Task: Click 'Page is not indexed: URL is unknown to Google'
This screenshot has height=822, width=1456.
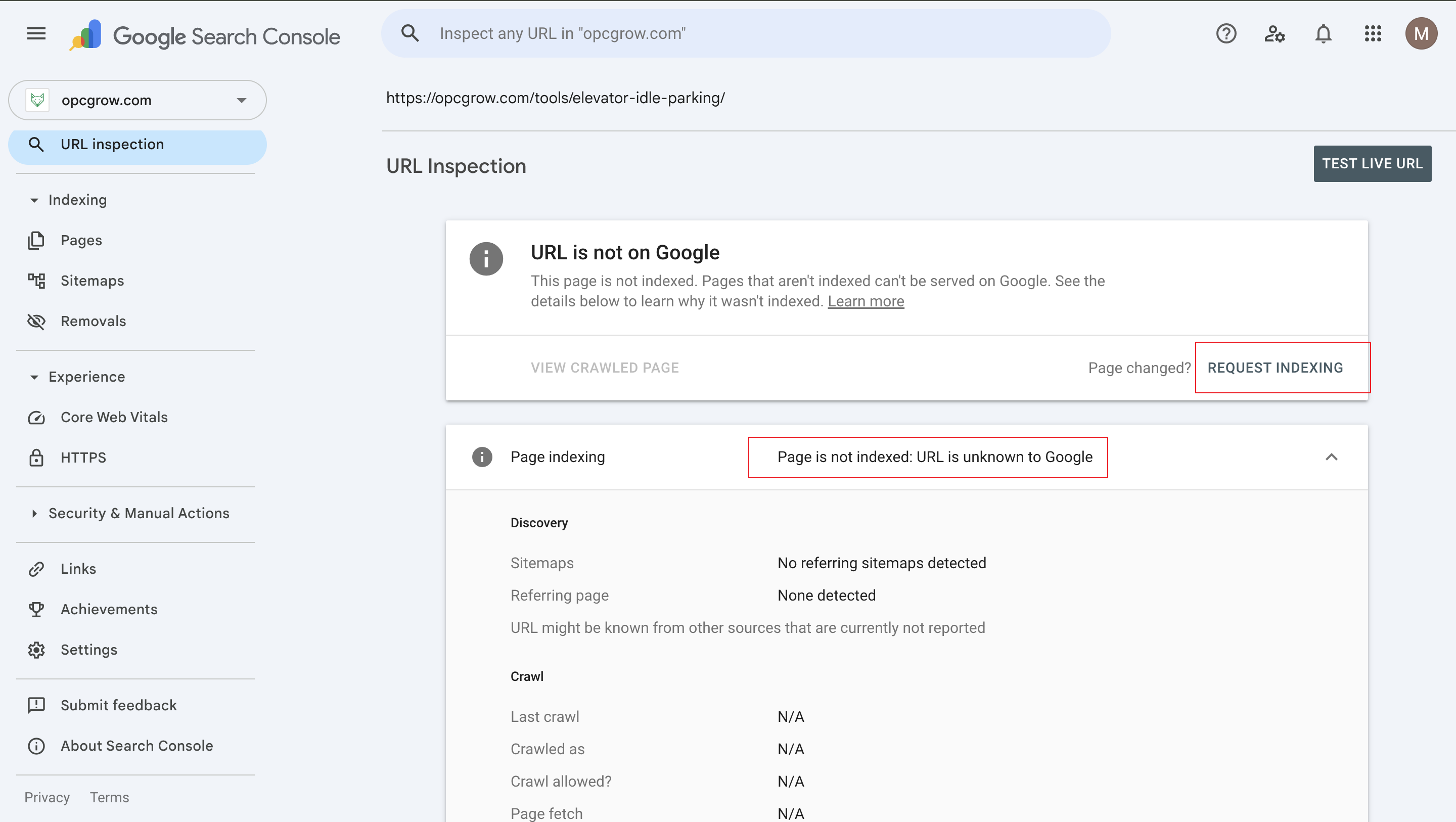Action: (x=935, y=457)
